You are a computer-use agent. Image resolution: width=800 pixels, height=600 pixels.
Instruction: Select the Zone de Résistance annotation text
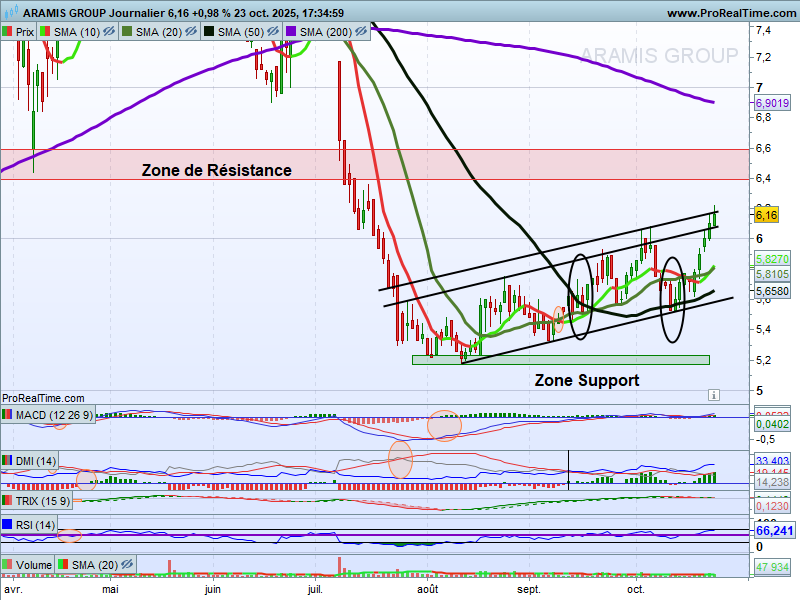(x=216, y=170)
